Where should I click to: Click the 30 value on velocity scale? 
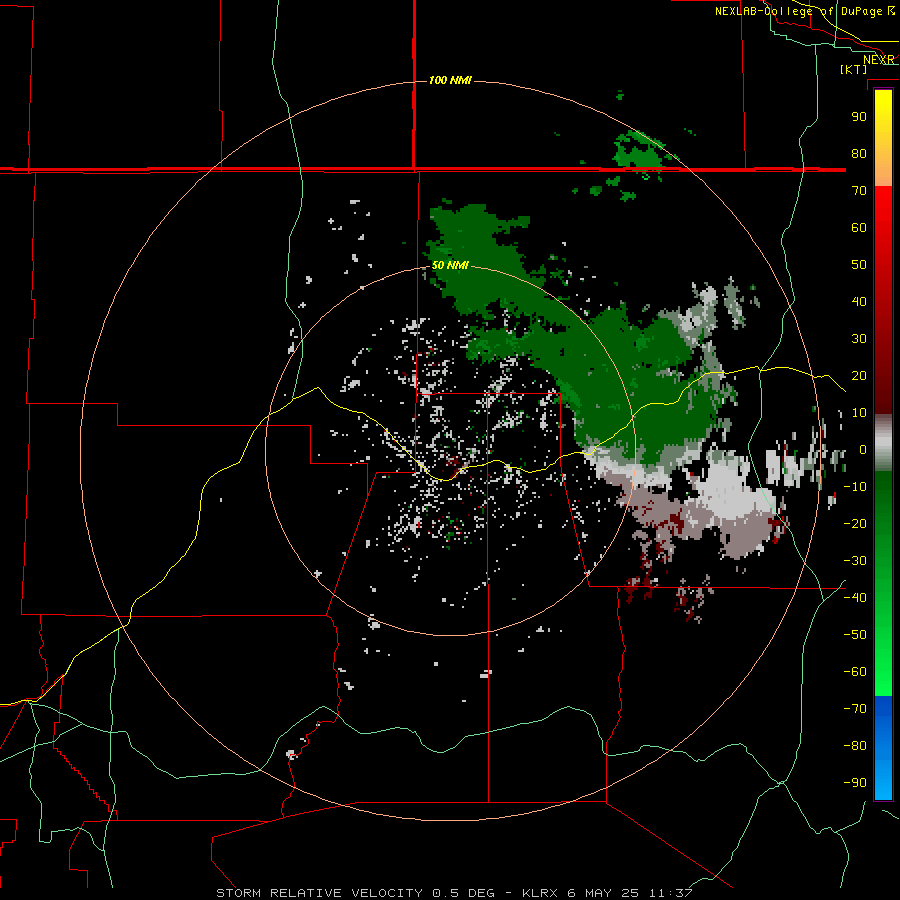coord(859,339)
